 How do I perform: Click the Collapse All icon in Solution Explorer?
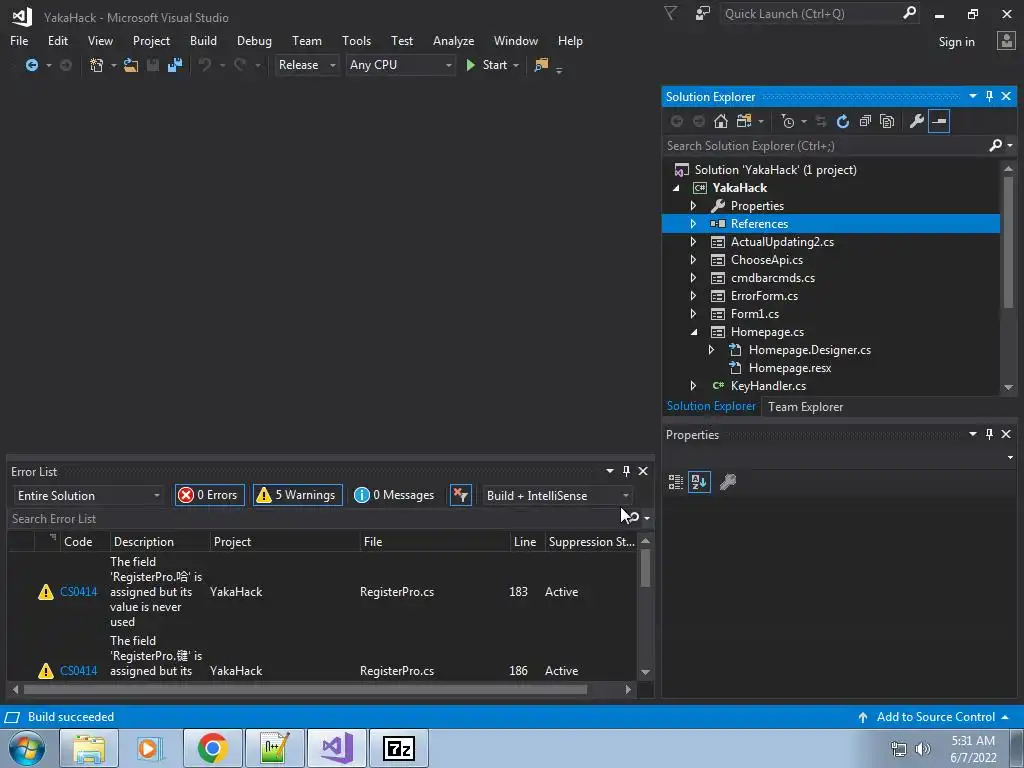click(865, 121)
